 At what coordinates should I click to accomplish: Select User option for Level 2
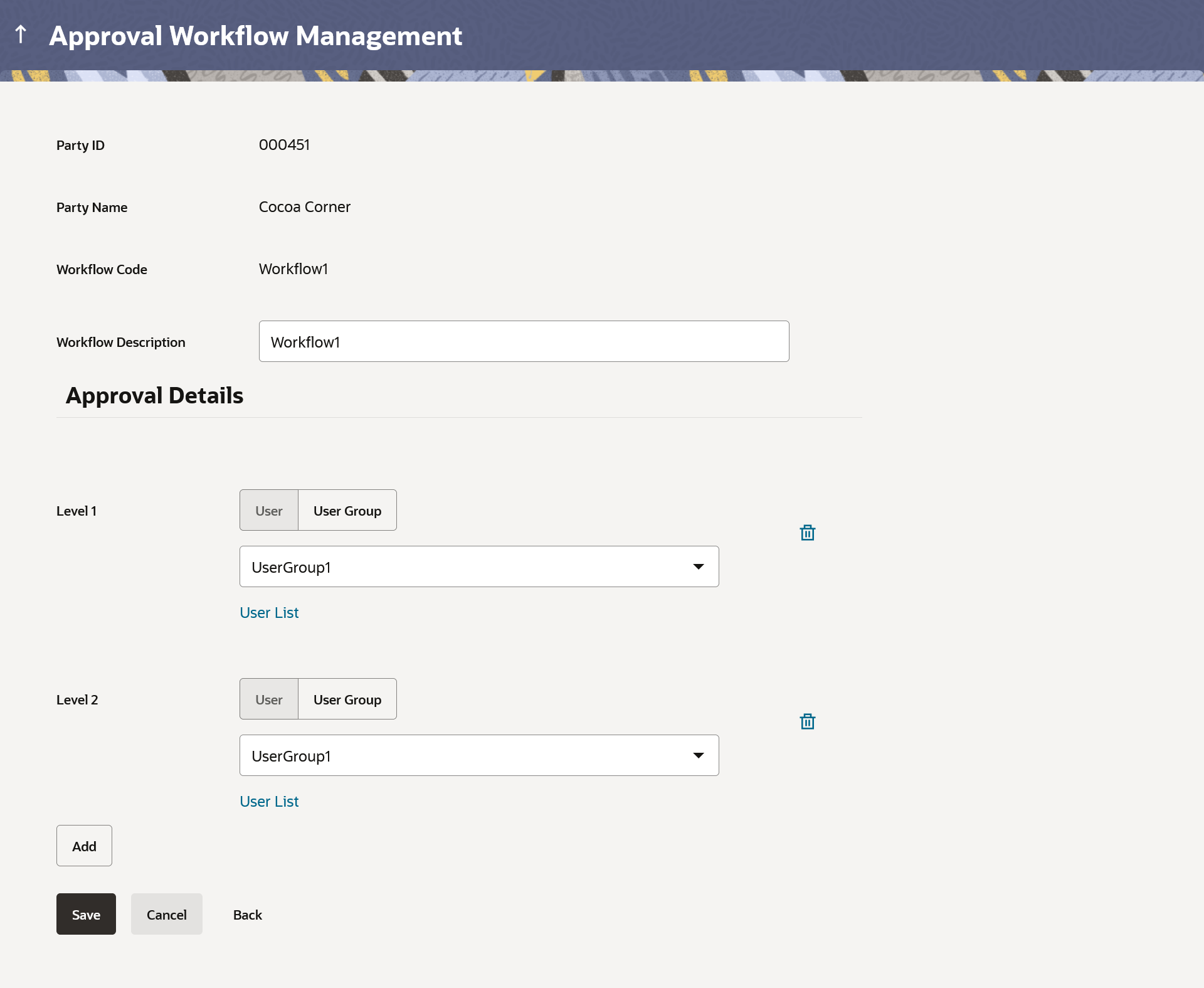[269, 699]
